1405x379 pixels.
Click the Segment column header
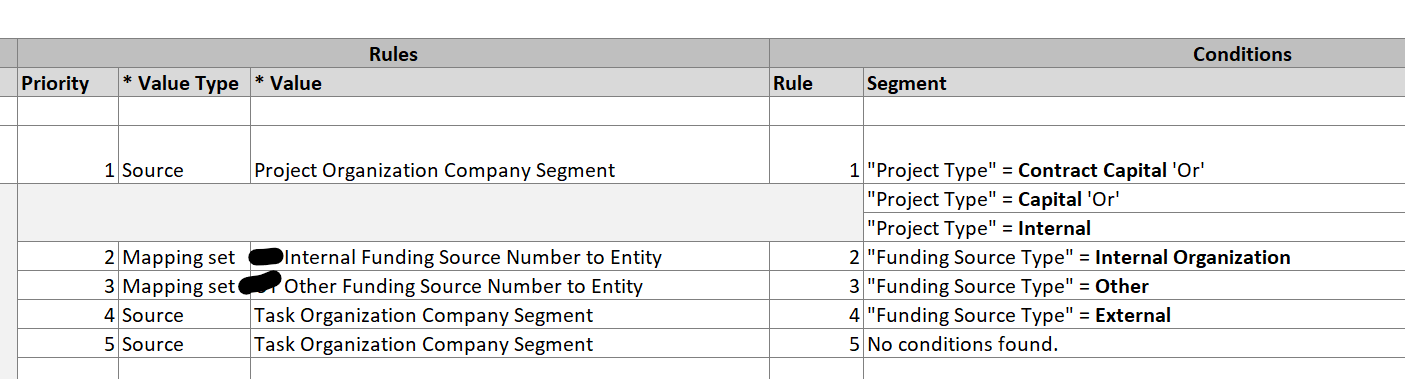1134,83
